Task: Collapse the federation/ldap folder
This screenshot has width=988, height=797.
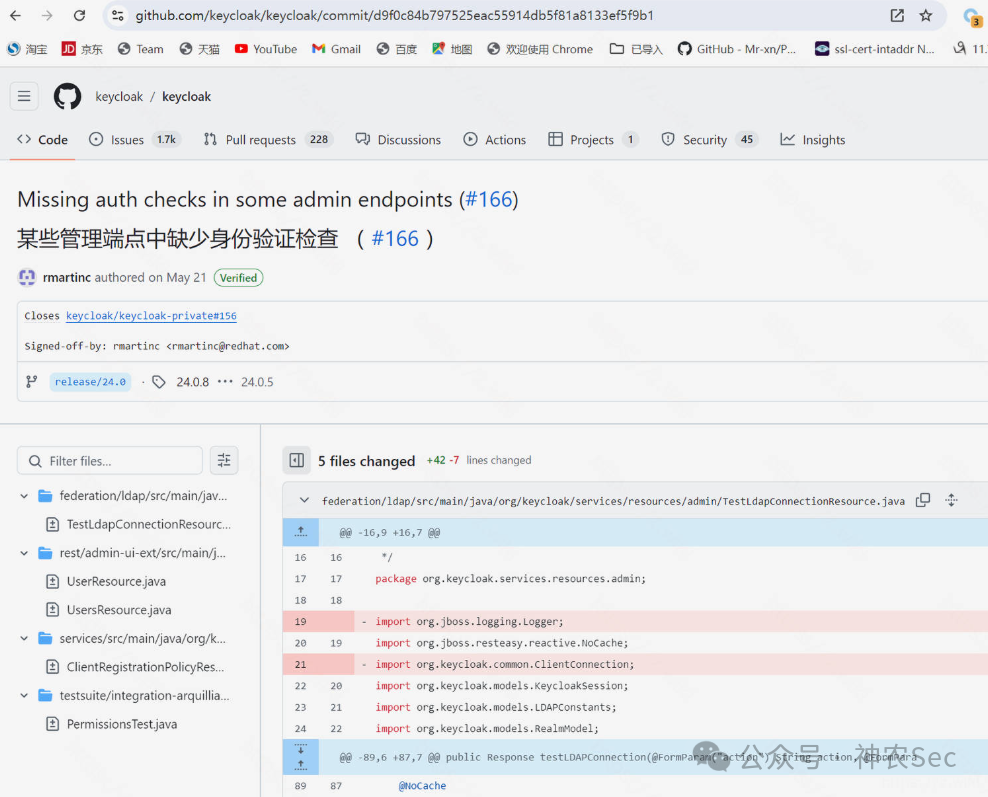Action: [24, 496]
